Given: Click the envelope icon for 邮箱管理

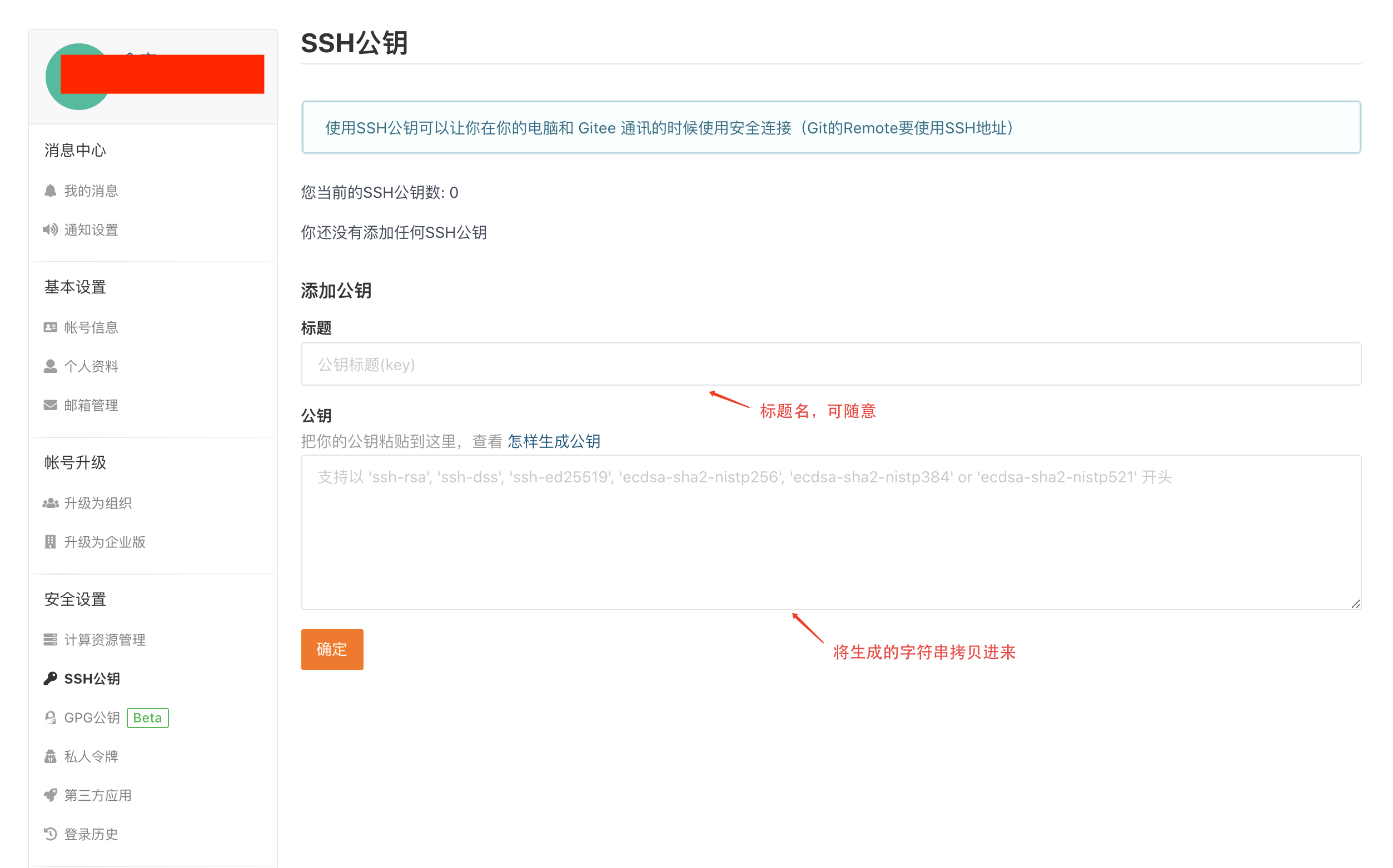Looking at the screenshot, I should tap(51, 405).
